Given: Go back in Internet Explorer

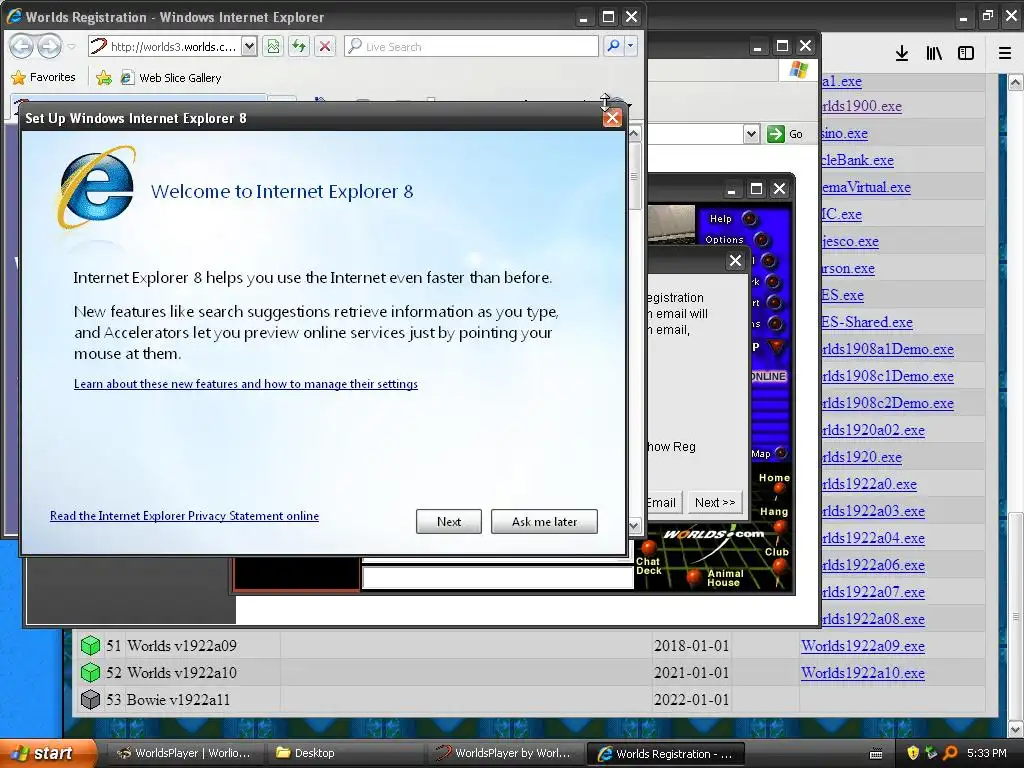Looking at the screenshot, I should pos(21,46).
